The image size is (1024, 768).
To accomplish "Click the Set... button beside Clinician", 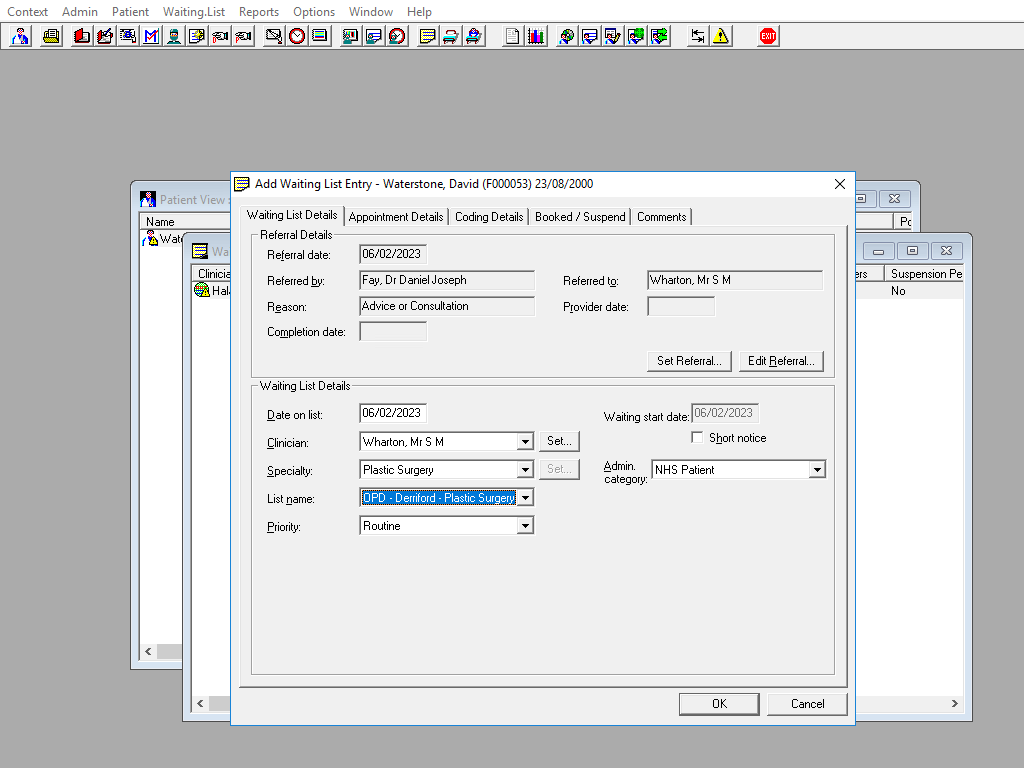I will (x=559, y=441).
